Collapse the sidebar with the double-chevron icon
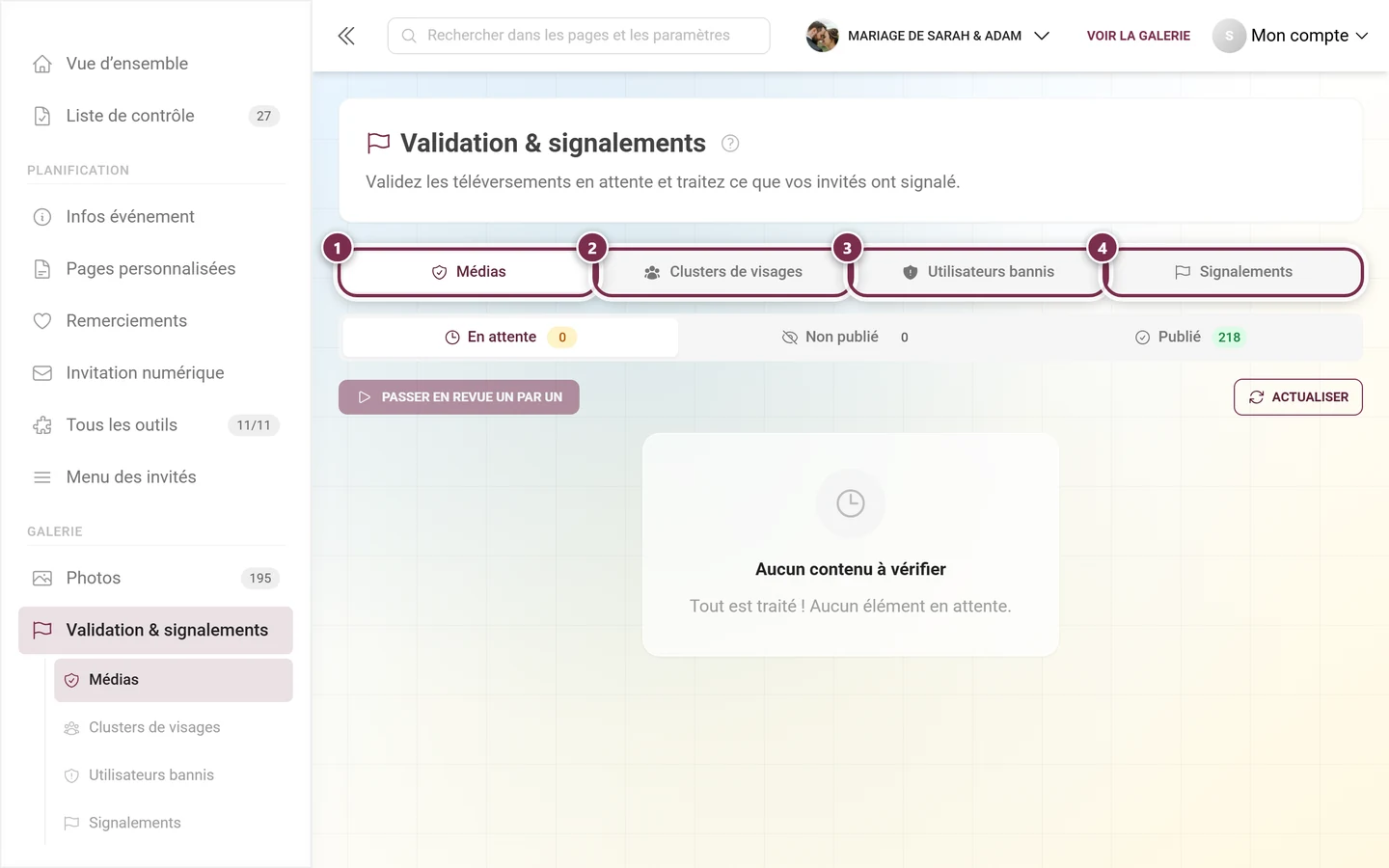 tap(346, 36)
